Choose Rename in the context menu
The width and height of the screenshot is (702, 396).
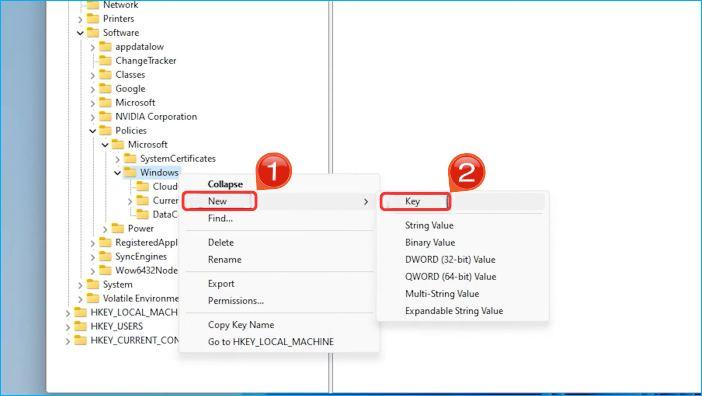(224, 260)
